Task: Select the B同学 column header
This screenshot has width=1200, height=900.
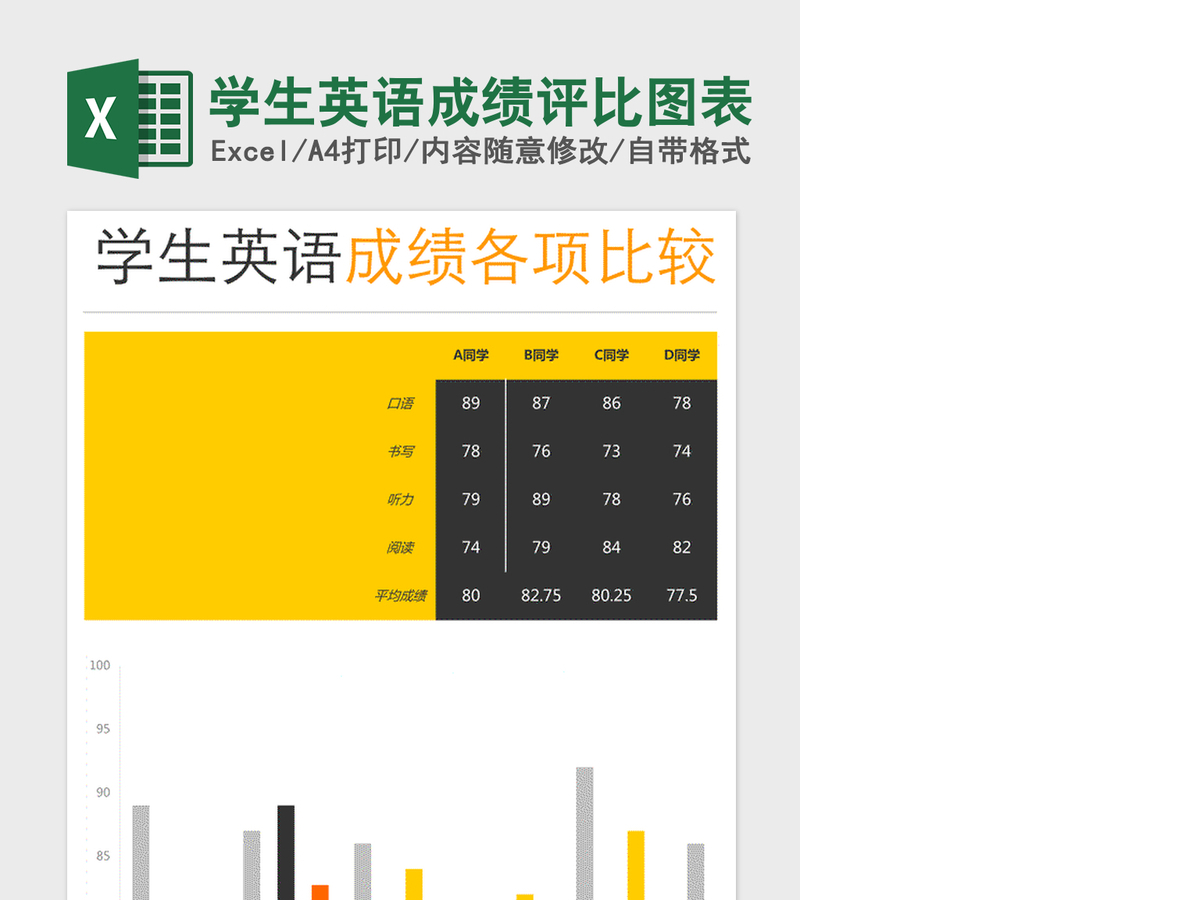Action: pos(541,355)
